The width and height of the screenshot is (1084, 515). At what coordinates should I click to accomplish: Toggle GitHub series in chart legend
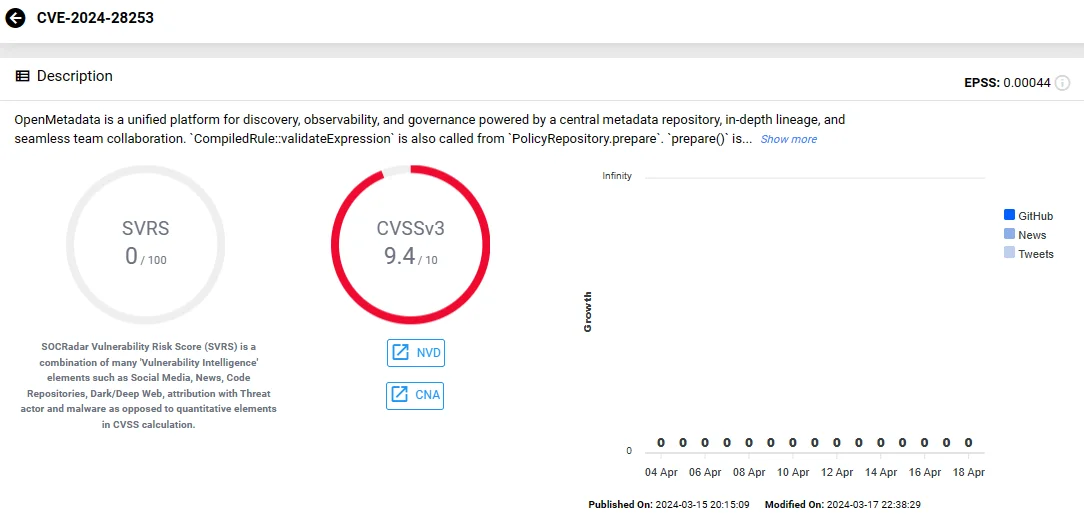pyautogui.click(x=1028, y=216)
